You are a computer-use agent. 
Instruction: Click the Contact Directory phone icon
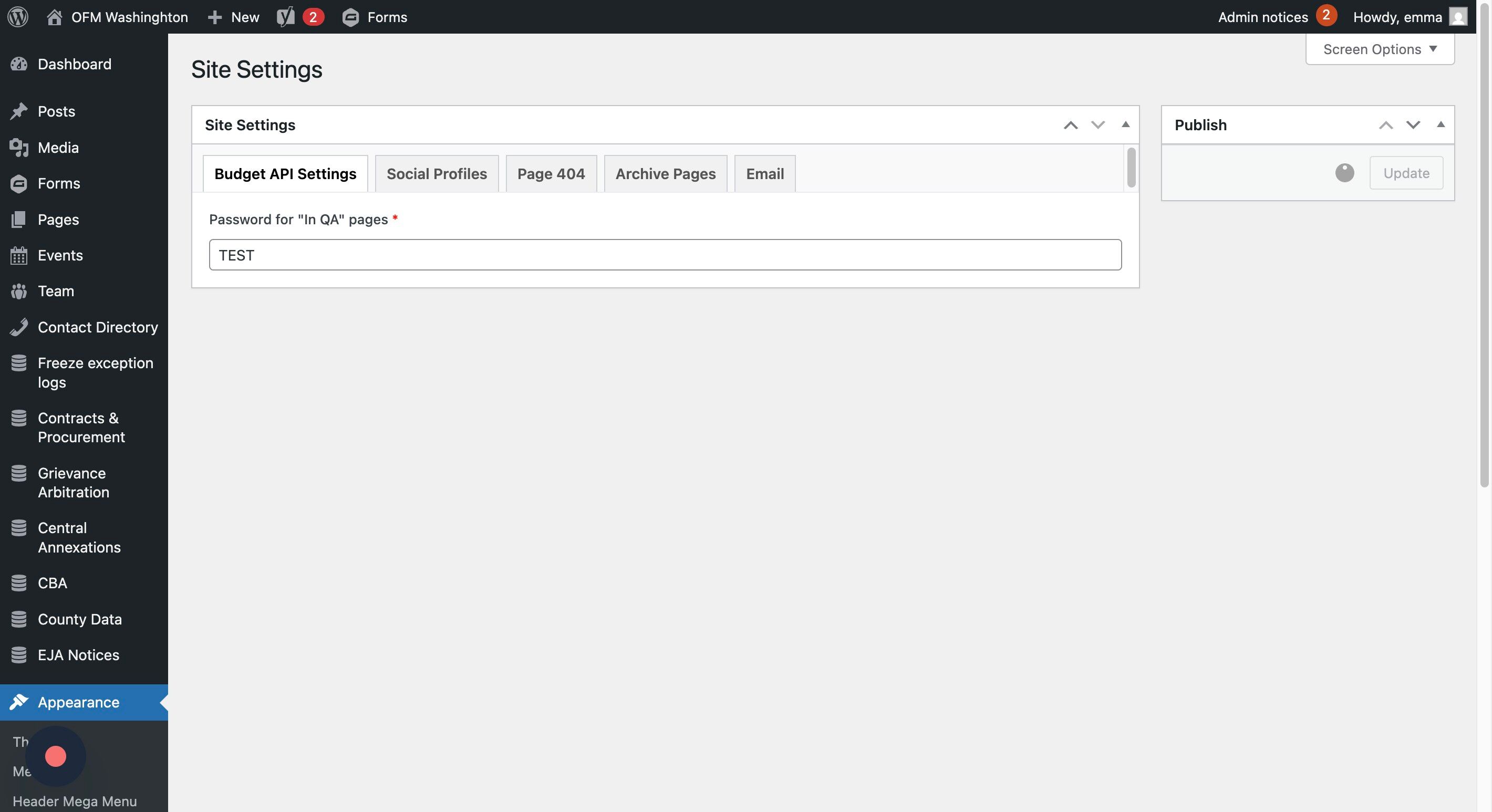(18, 327)
